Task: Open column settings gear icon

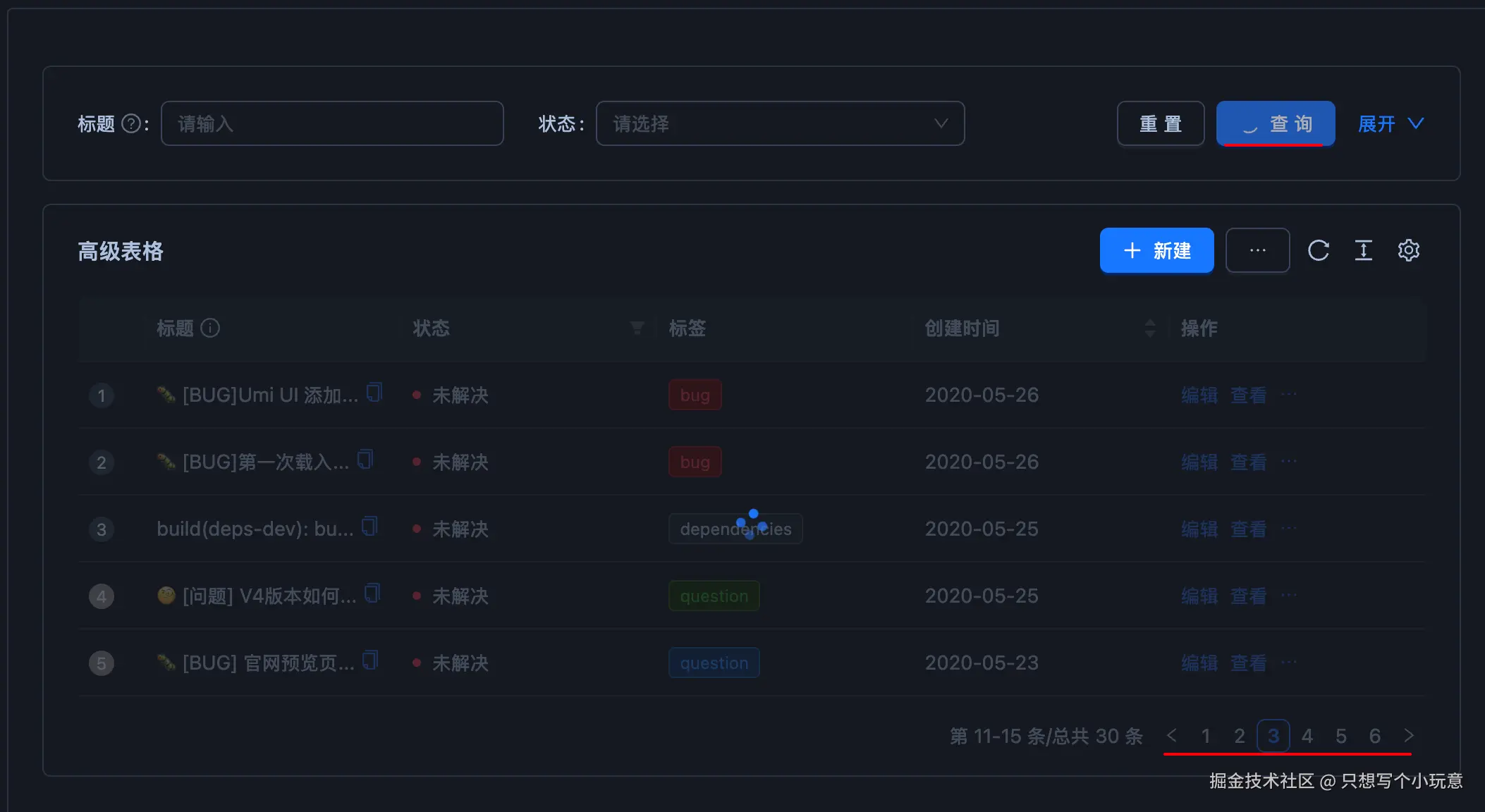Action: pos(1408,250)
